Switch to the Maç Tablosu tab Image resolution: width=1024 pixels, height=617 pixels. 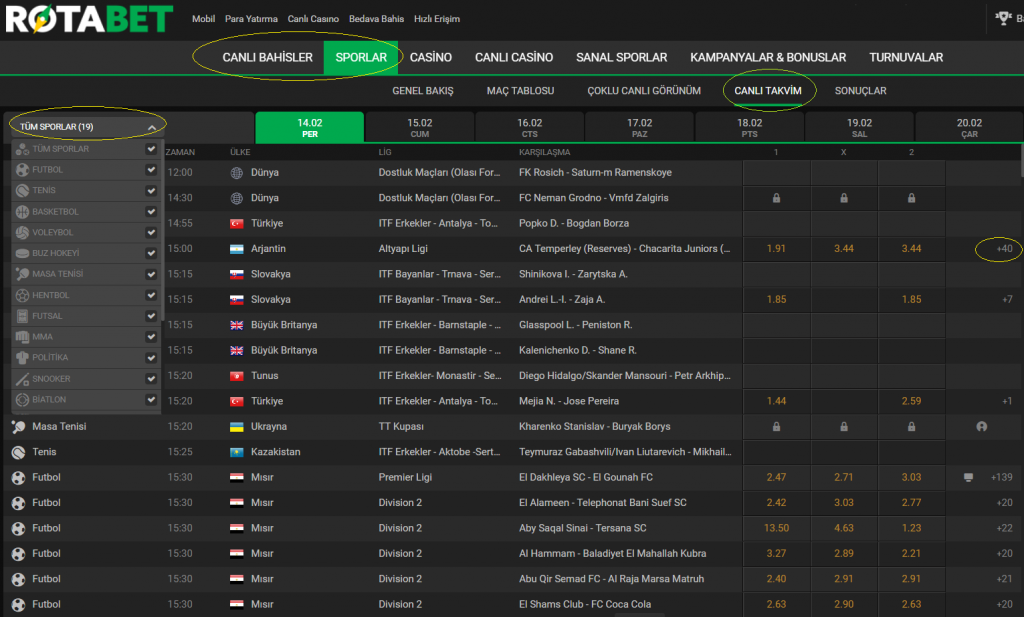coord(520,91)
